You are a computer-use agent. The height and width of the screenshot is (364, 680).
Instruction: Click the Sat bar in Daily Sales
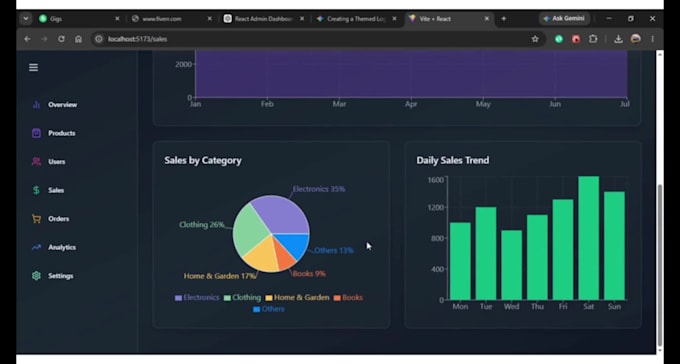[588, 238]
